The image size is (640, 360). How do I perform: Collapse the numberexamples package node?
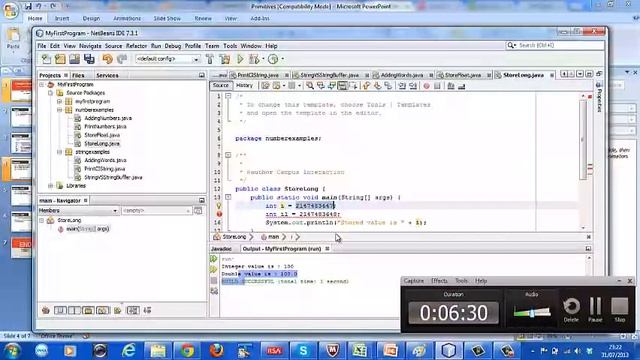coord(60,110)
